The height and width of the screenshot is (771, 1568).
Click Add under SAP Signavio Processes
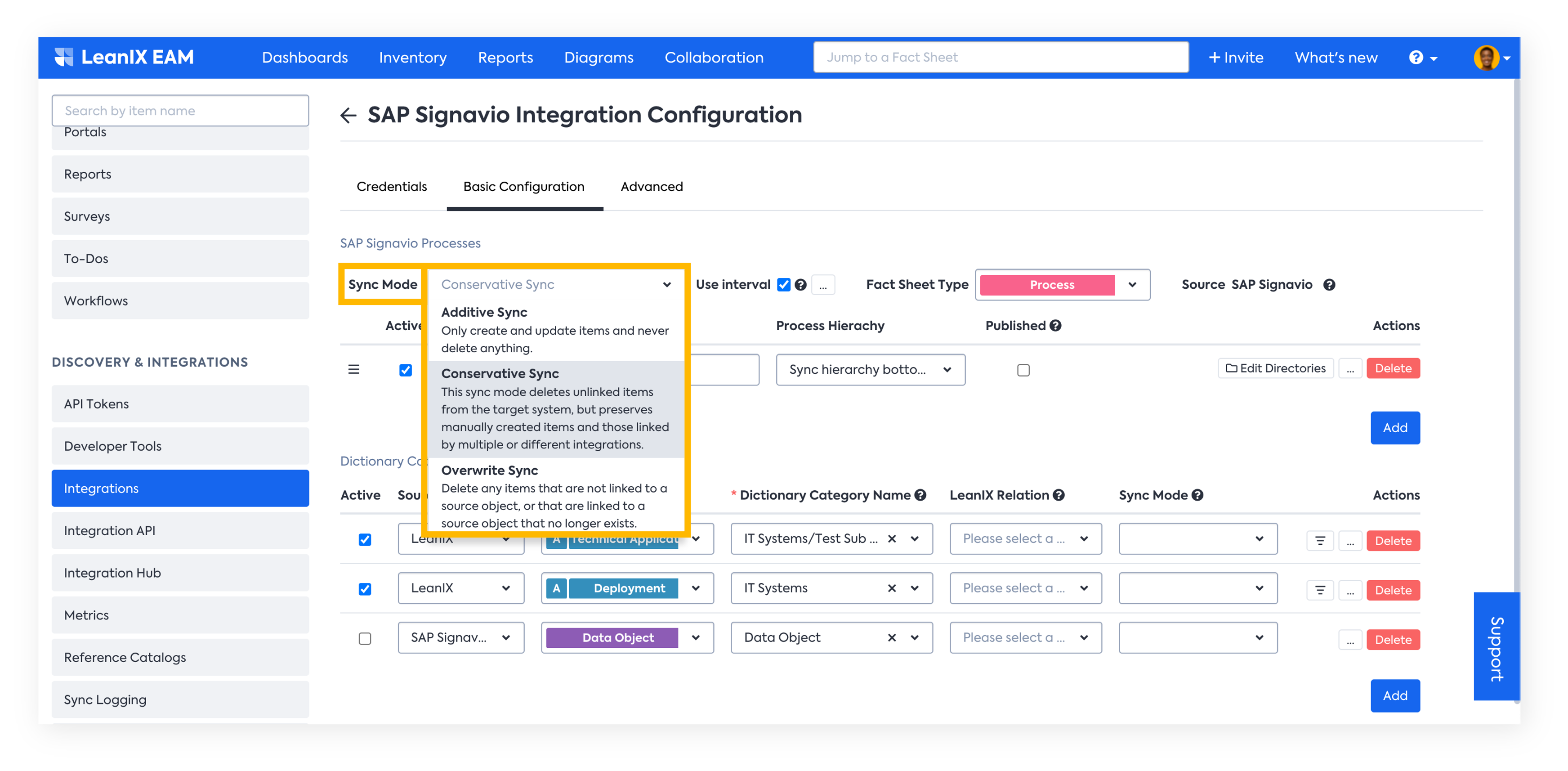pos(1395,427)
